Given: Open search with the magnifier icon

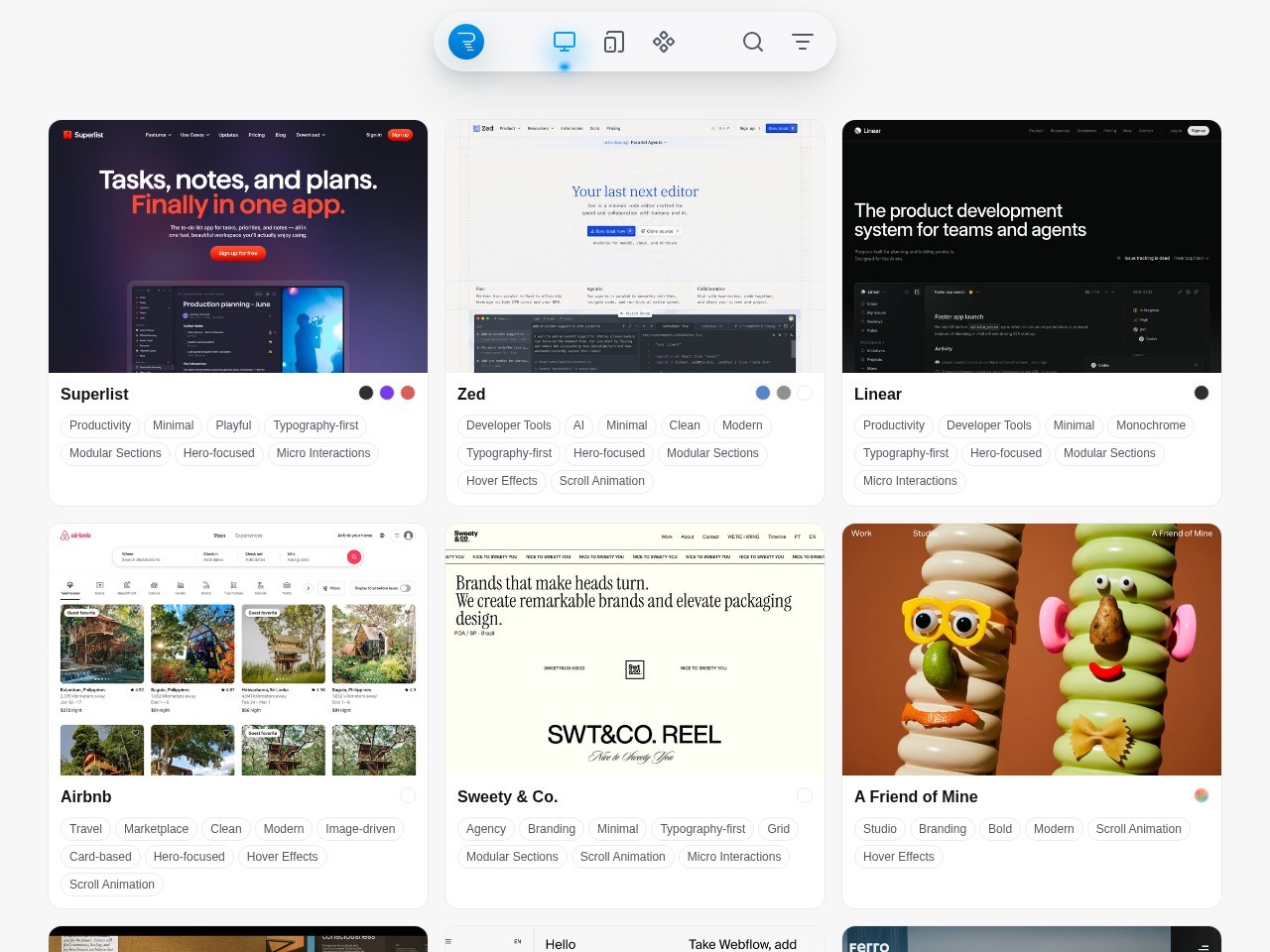Looking at the screenshot, I should point(753,42).
